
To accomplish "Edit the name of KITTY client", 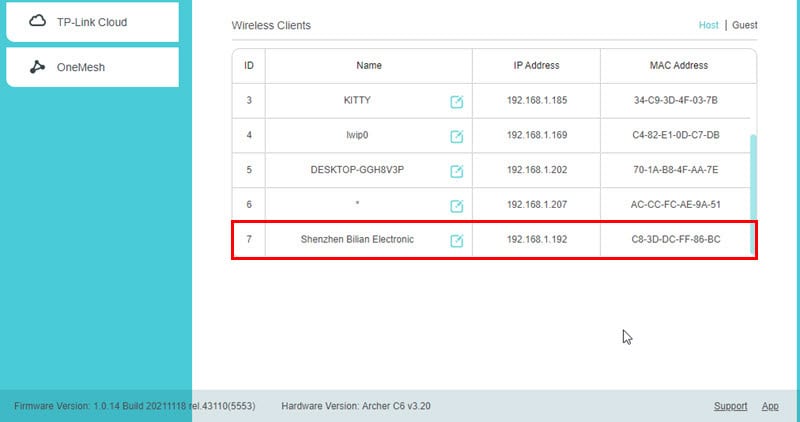I will point(457,102).
